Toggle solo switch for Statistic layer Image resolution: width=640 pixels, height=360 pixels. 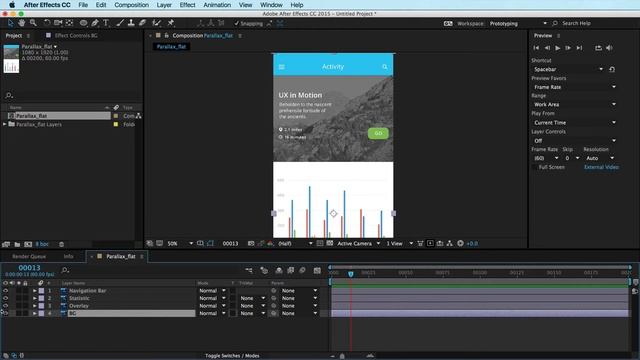[x=18, y=298]
